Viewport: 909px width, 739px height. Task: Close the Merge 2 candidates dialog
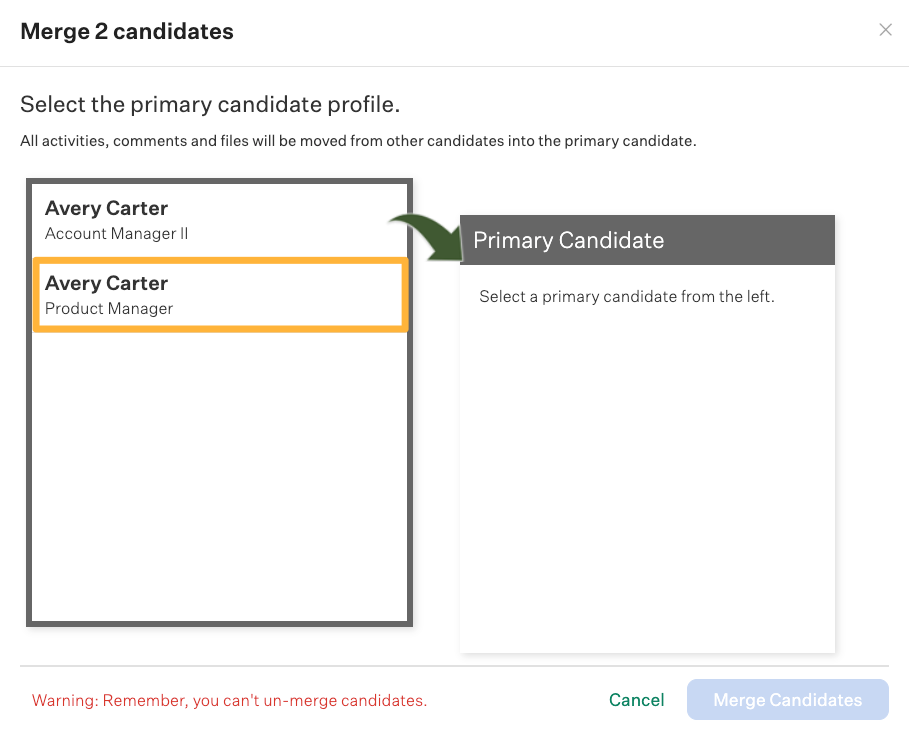[x=885, y=30]
